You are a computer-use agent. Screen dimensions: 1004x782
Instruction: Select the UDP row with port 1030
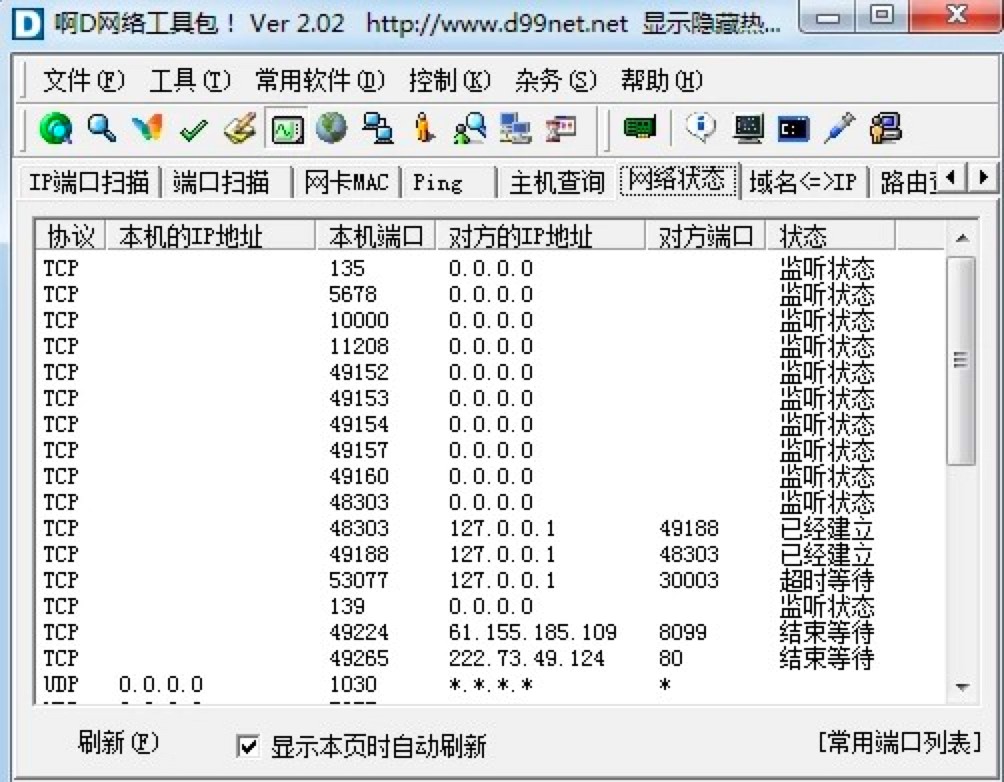[x=490, y=684]
